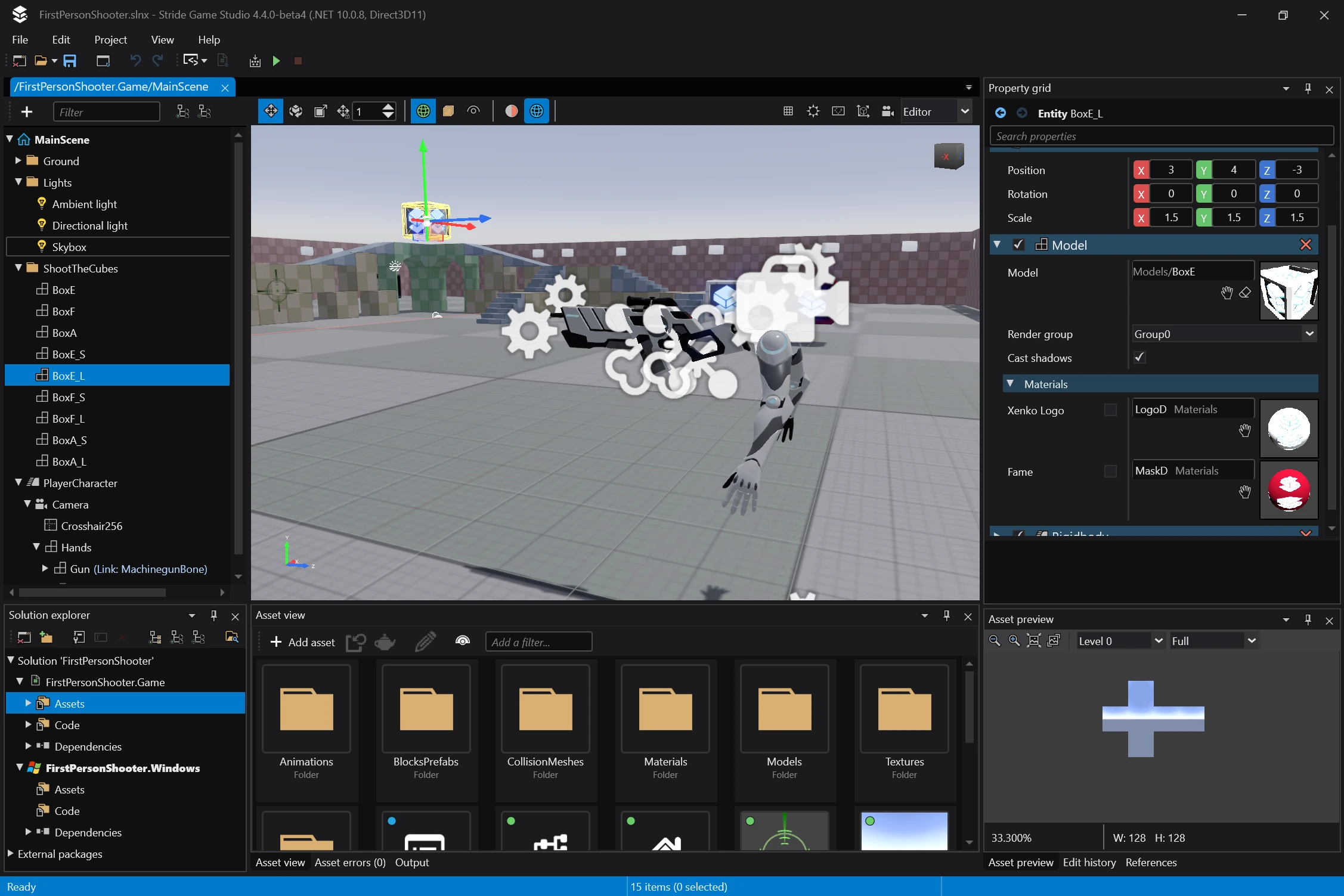Open the folder icon to open a project
This screenshot has width=1344, height=896.
coord(41,61)
